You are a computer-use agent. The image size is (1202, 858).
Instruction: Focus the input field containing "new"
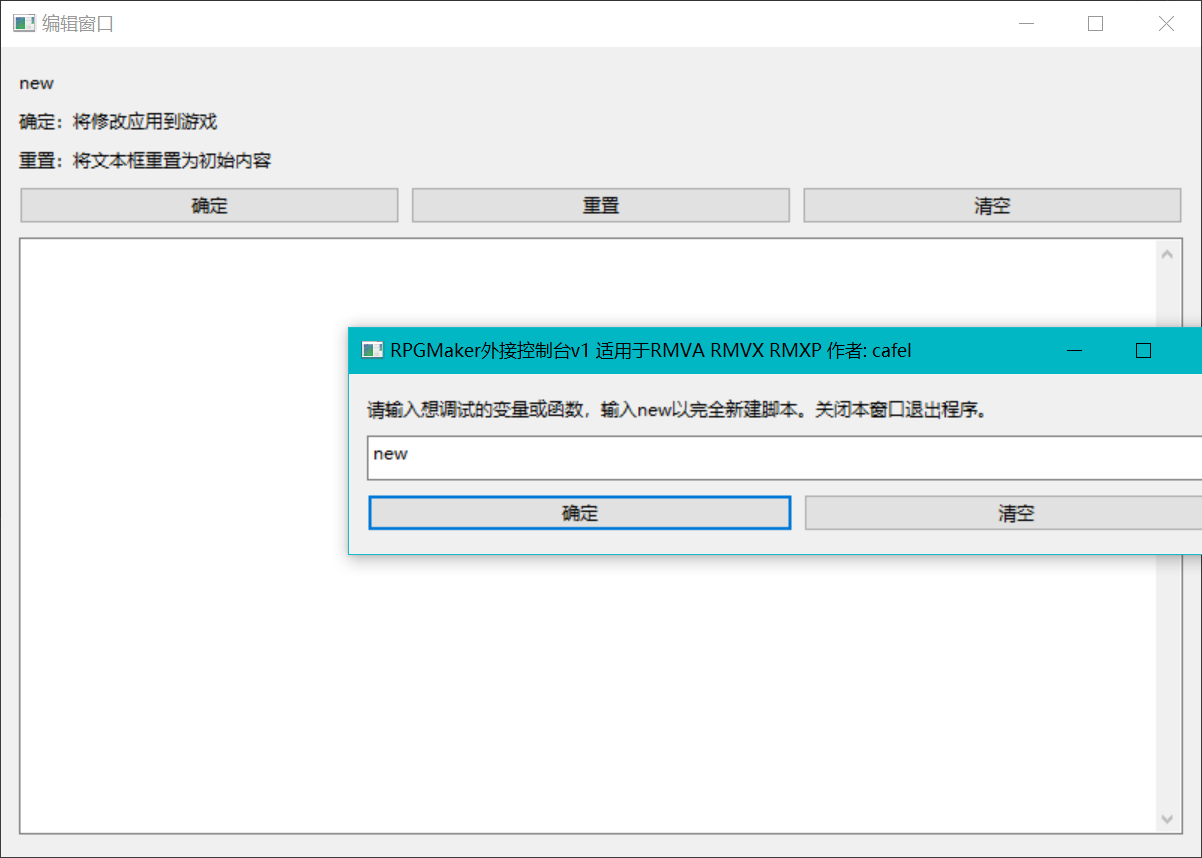point(784,458)
